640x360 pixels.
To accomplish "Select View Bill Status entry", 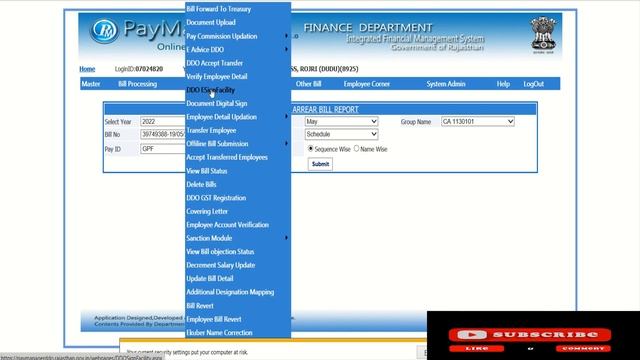I will 207,171.
